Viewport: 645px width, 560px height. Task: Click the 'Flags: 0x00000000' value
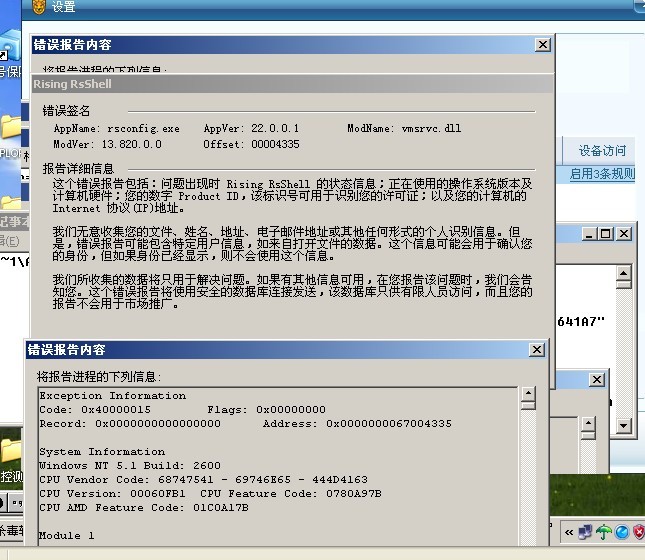click(x=266, y=410)
